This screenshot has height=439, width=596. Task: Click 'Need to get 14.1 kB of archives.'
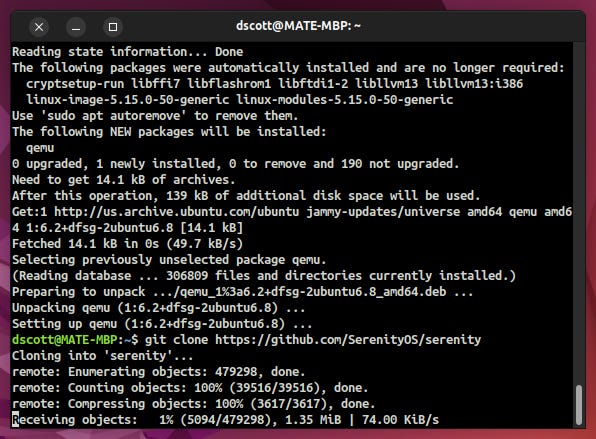124,179
